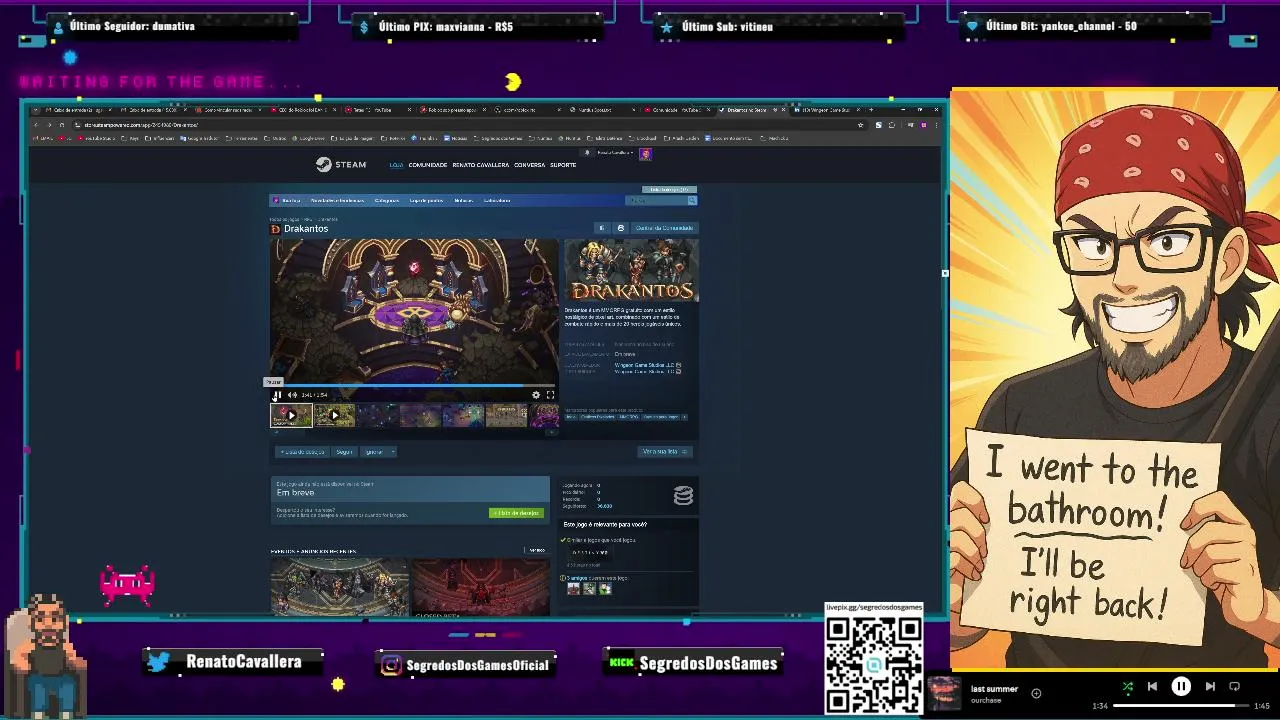Open Novidades e tendências store tab

tap(337, 200)
